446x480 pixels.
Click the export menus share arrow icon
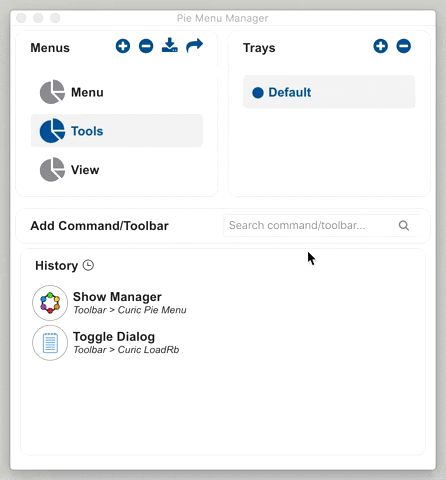[195, 46]
